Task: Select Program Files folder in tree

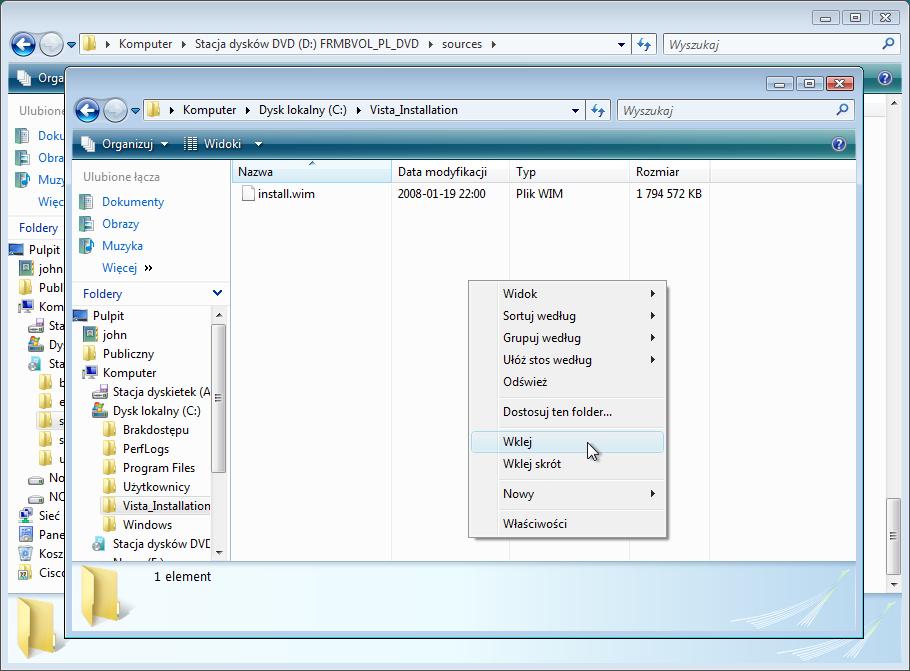Action: 158,468
